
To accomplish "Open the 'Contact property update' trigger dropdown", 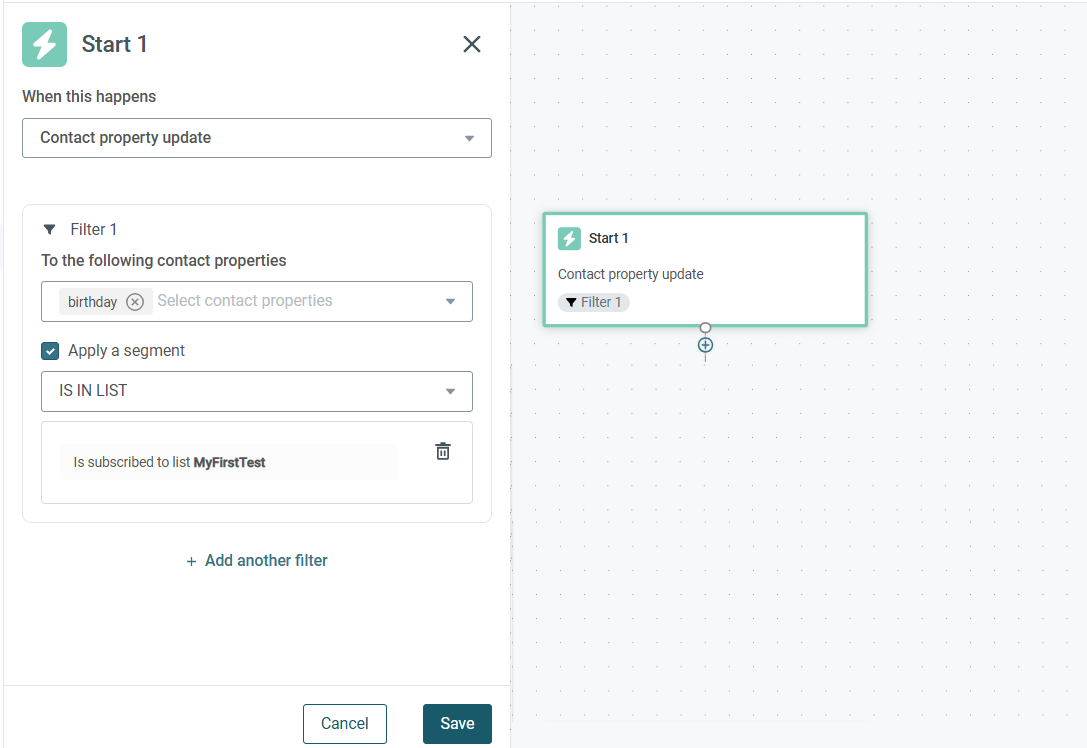I will tap(256, 138).
